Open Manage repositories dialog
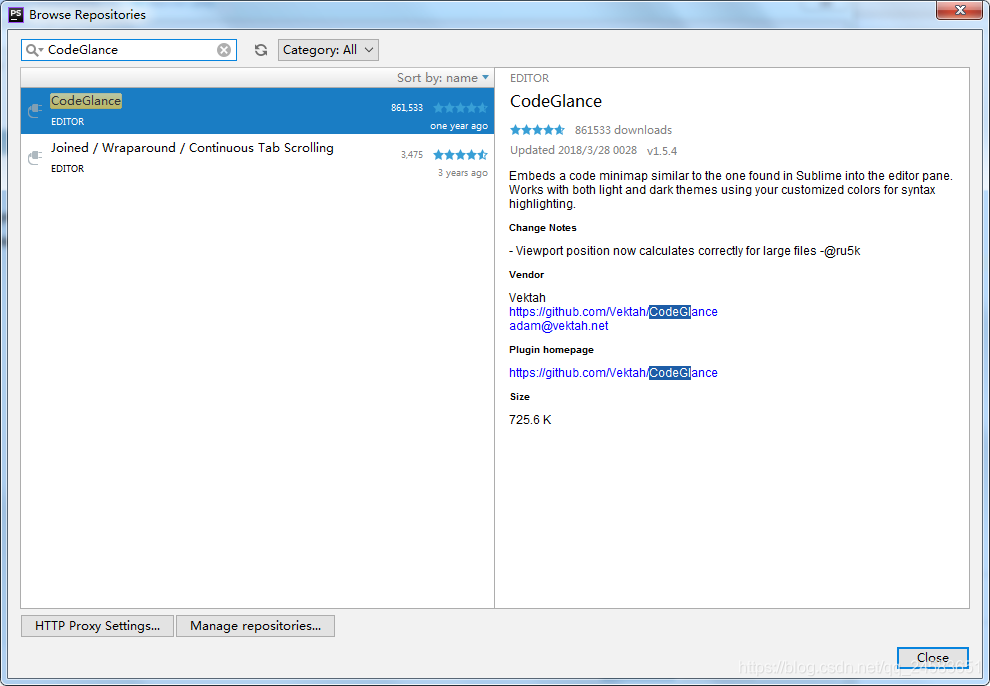Screen dimensions: 990x686 256,626
